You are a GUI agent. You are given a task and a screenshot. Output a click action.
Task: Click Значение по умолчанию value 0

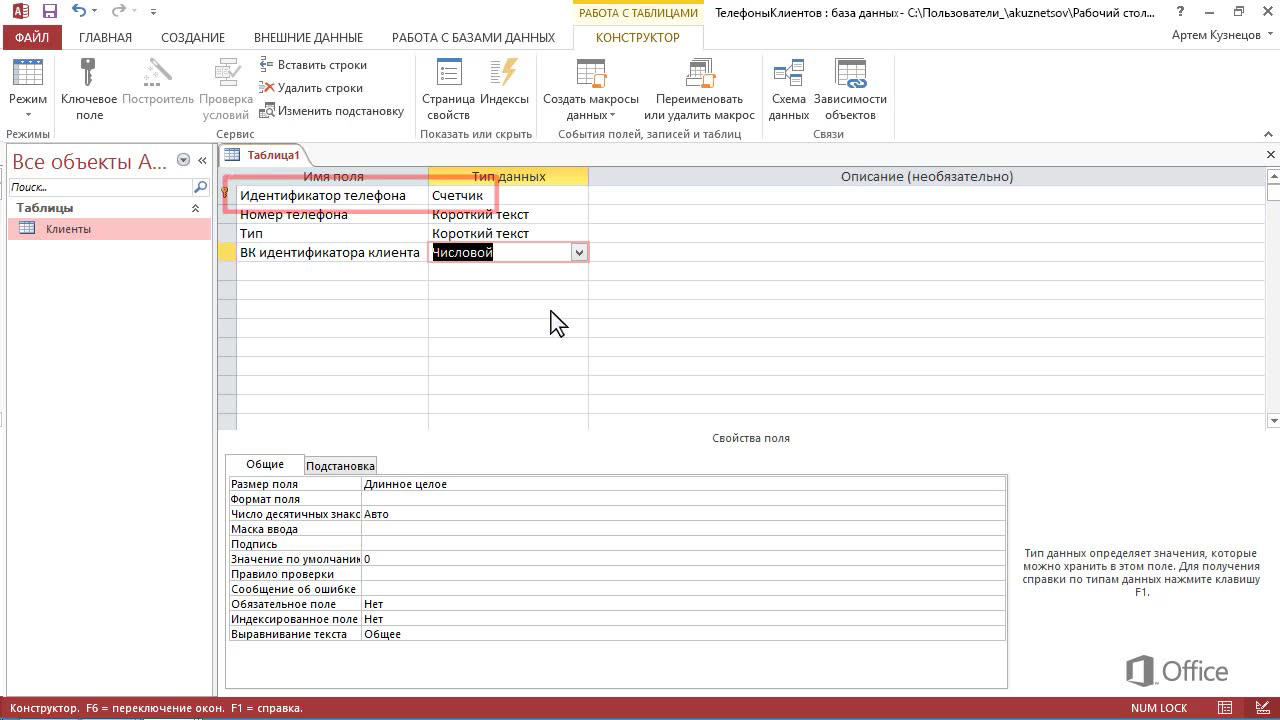pyautogui.click(x=684, y=559)
